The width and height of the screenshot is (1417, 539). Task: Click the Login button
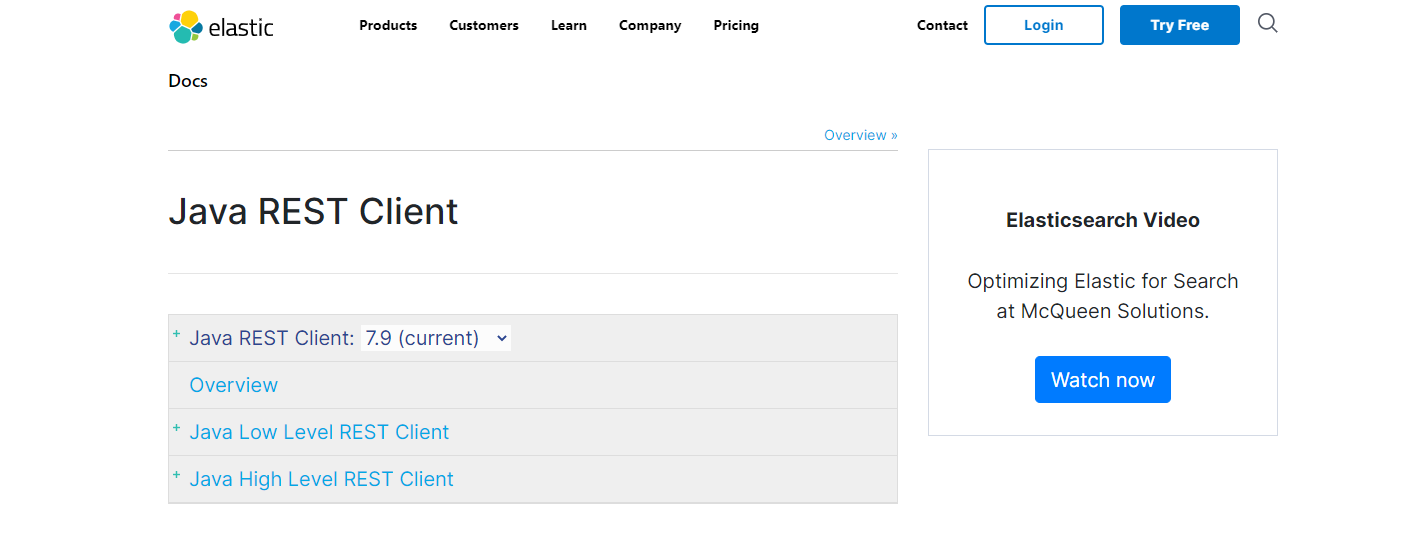1044,25
